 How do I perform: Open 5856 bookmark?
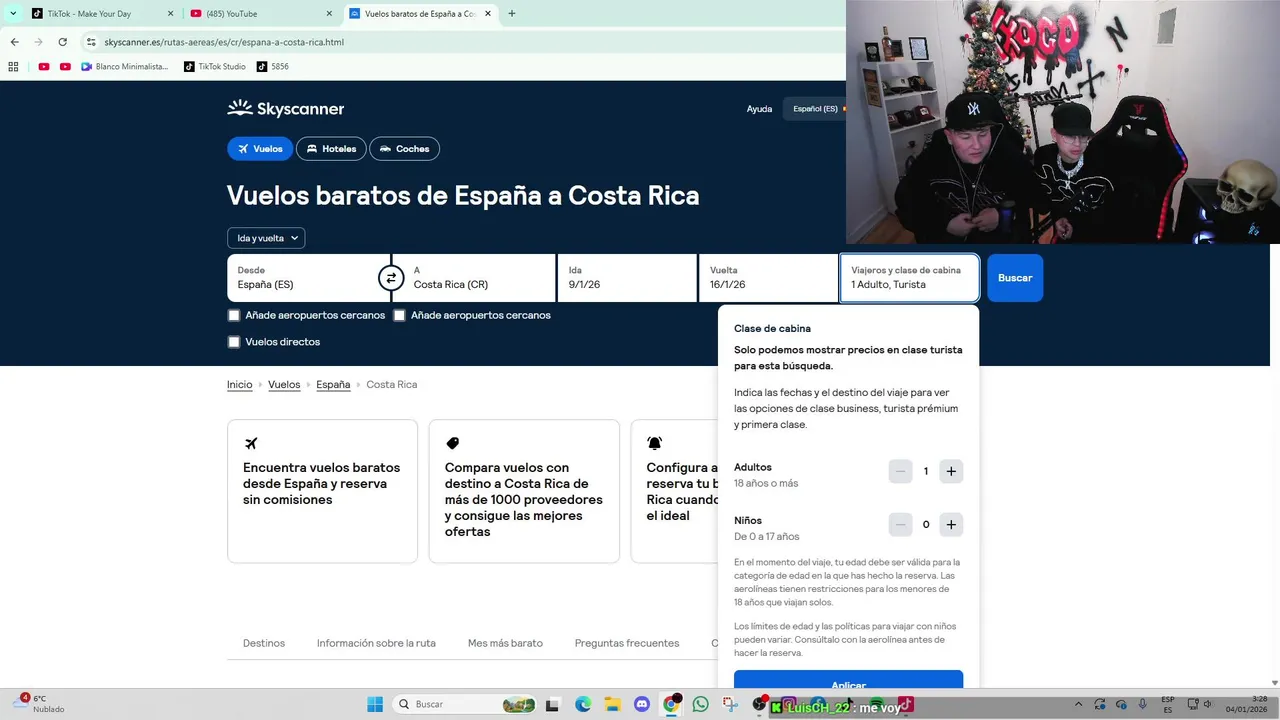pyautogui.click(x=273, y=67)
